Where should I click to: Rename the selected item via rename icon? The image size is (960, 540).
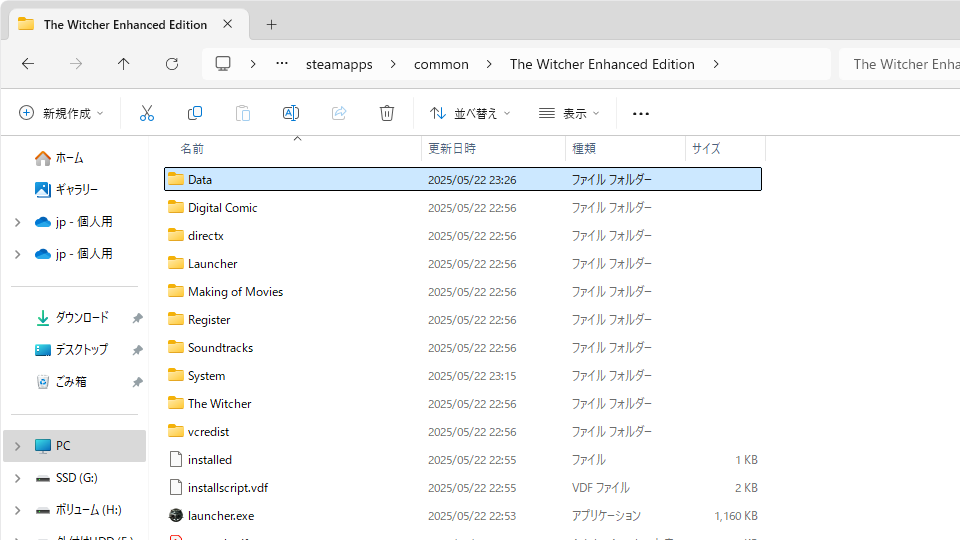291,113
